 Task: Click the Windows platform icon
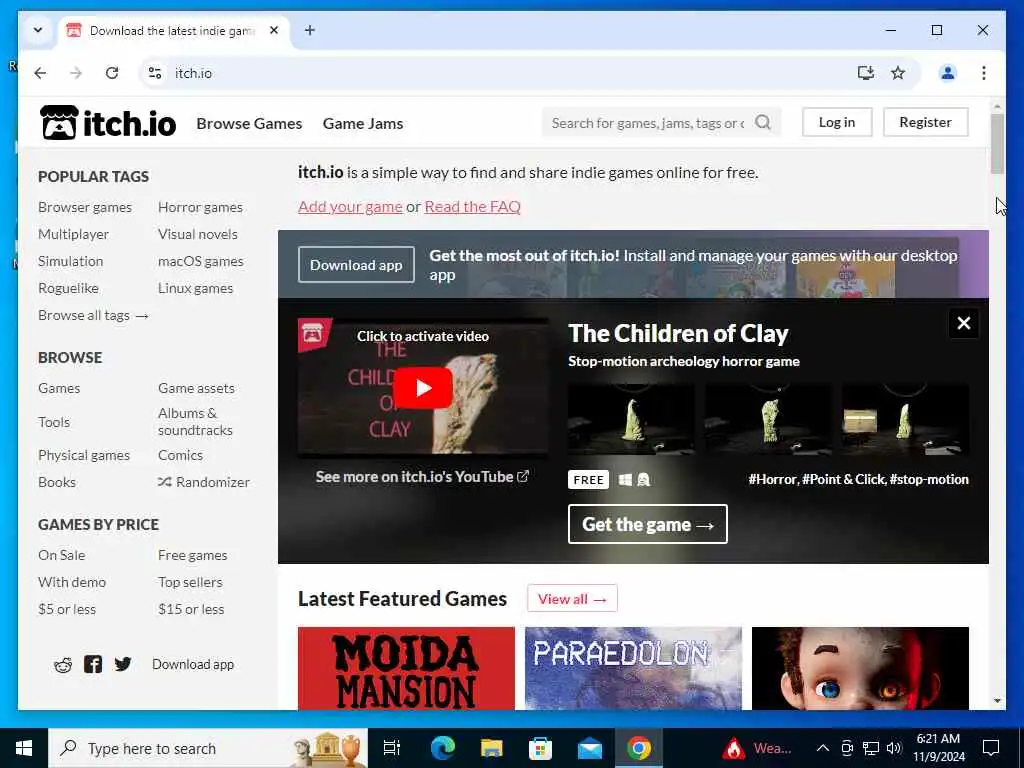(x=625, y=480)
